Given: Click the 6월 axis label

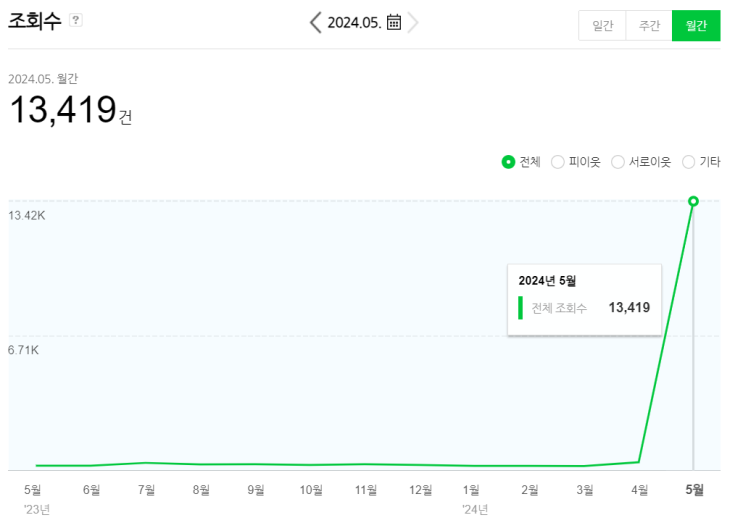Looking at the screenshot, I should click(91, 490).
